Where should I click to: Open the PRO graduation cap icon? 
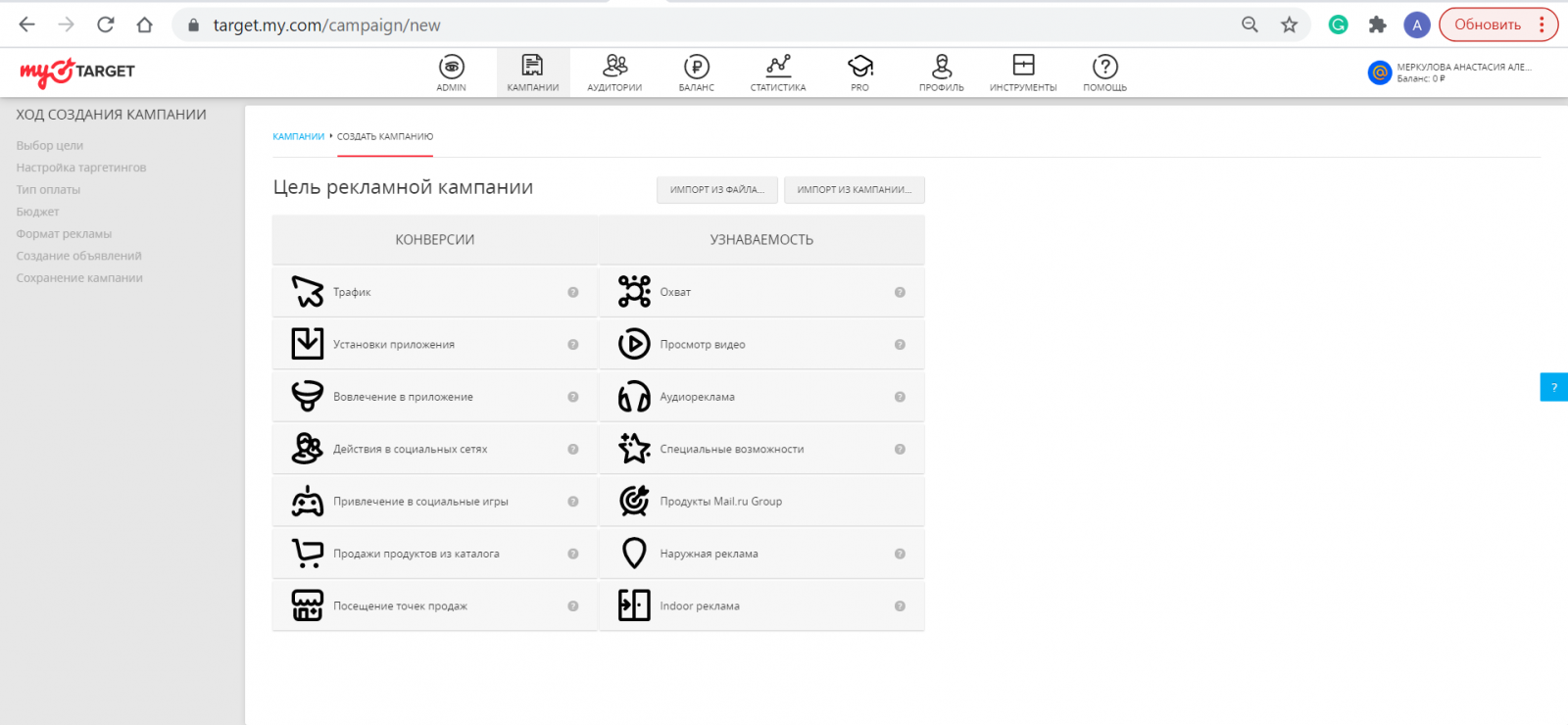click(x=860, y=66)
